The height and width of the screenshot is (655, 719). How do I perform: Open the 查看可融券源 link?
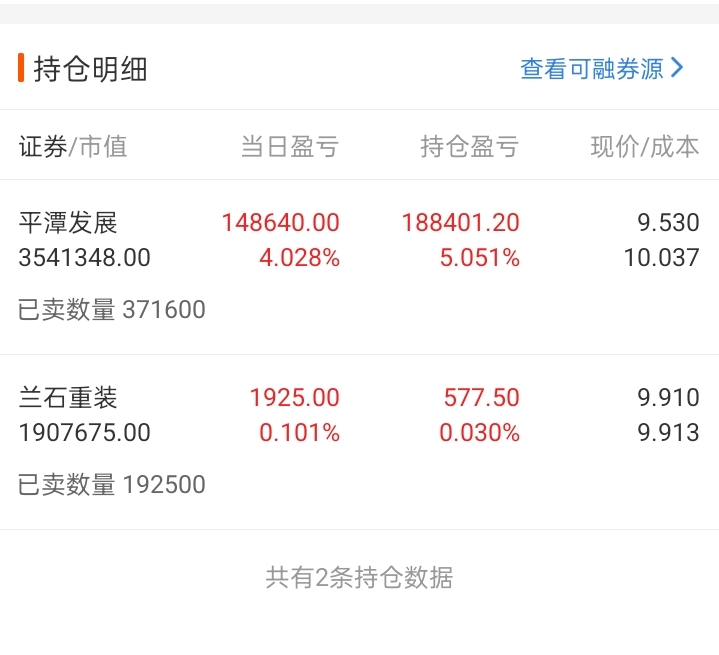[x=591, y=68]
